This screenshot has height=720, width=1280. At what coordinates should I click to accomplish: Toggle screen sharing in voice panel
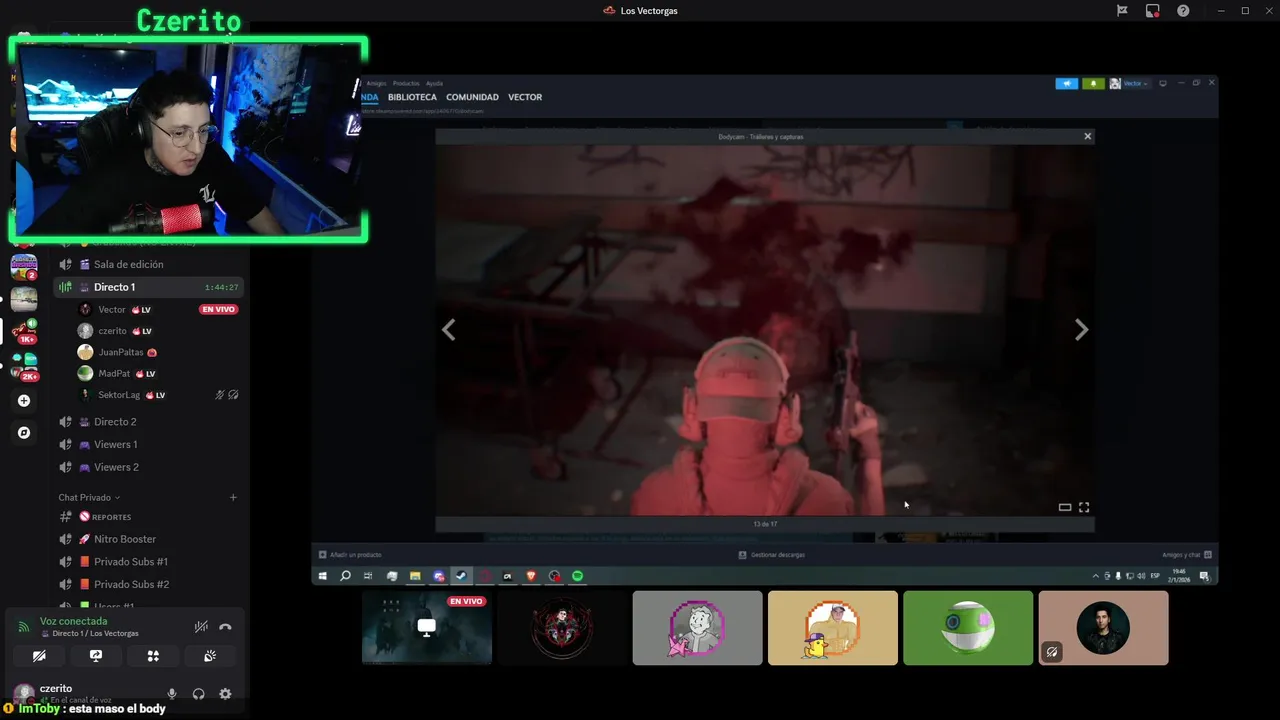point(96,656)
